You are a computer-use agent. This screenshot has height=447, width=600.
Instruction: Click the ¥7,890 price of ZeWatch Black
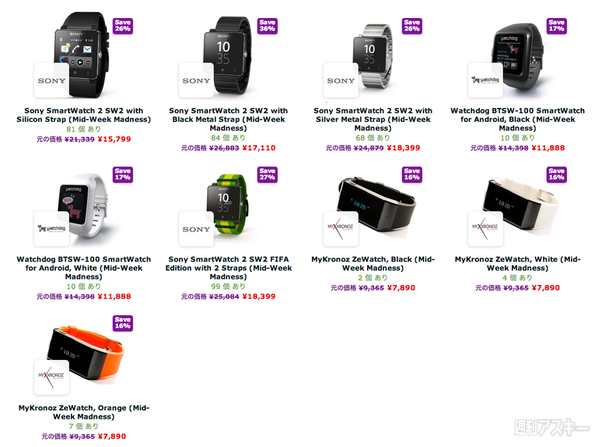[x=401, y=287]
